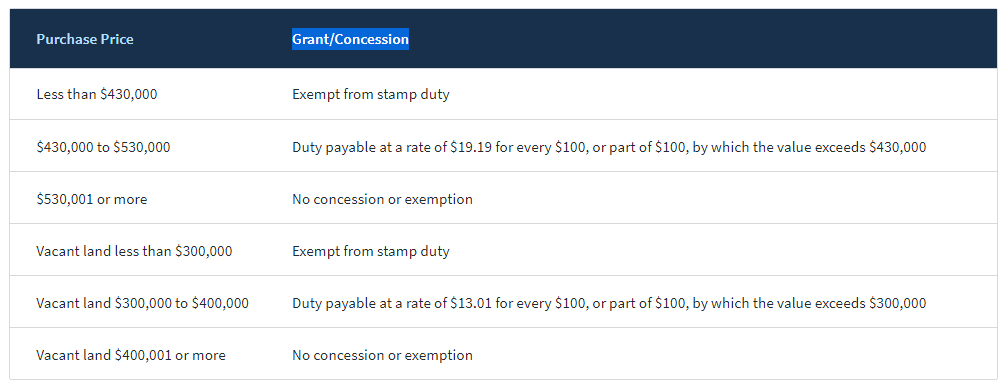Click the '$430,000 to $530,000' price cell
This screenshot has height=388, width=1004.
coord(103,147)
